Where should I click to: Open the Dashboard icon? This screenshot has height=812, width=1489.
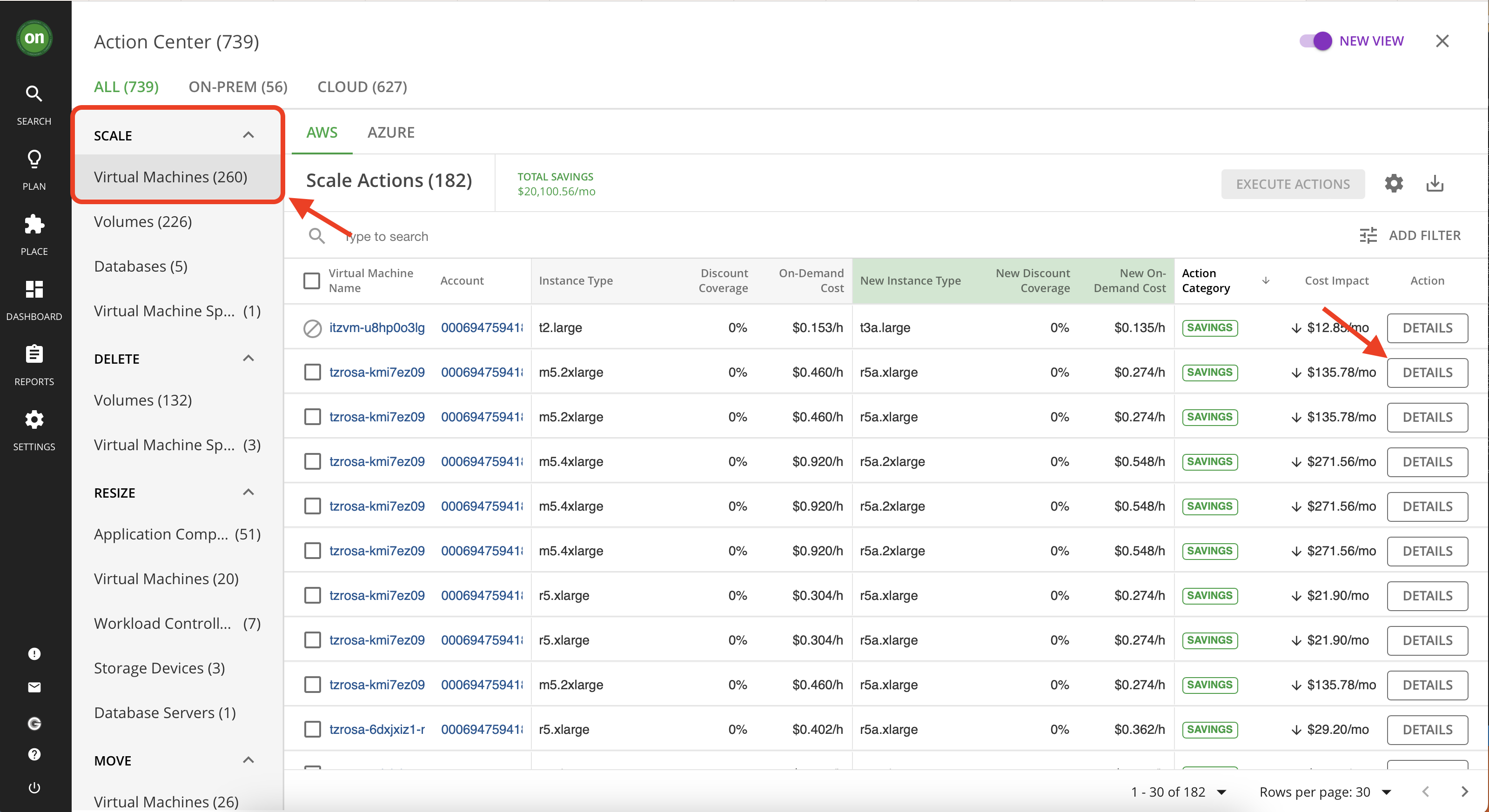click(34, 289)
